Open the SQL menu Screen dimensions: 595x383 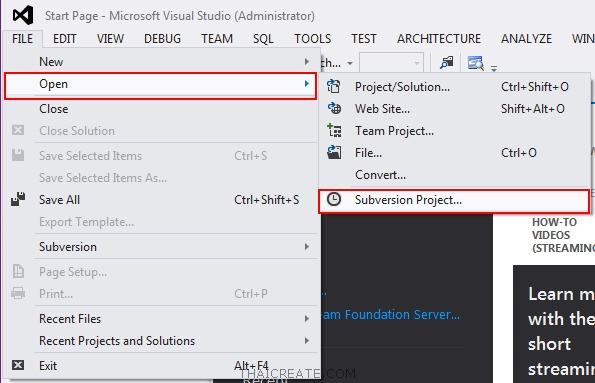[x=263, y=39]
